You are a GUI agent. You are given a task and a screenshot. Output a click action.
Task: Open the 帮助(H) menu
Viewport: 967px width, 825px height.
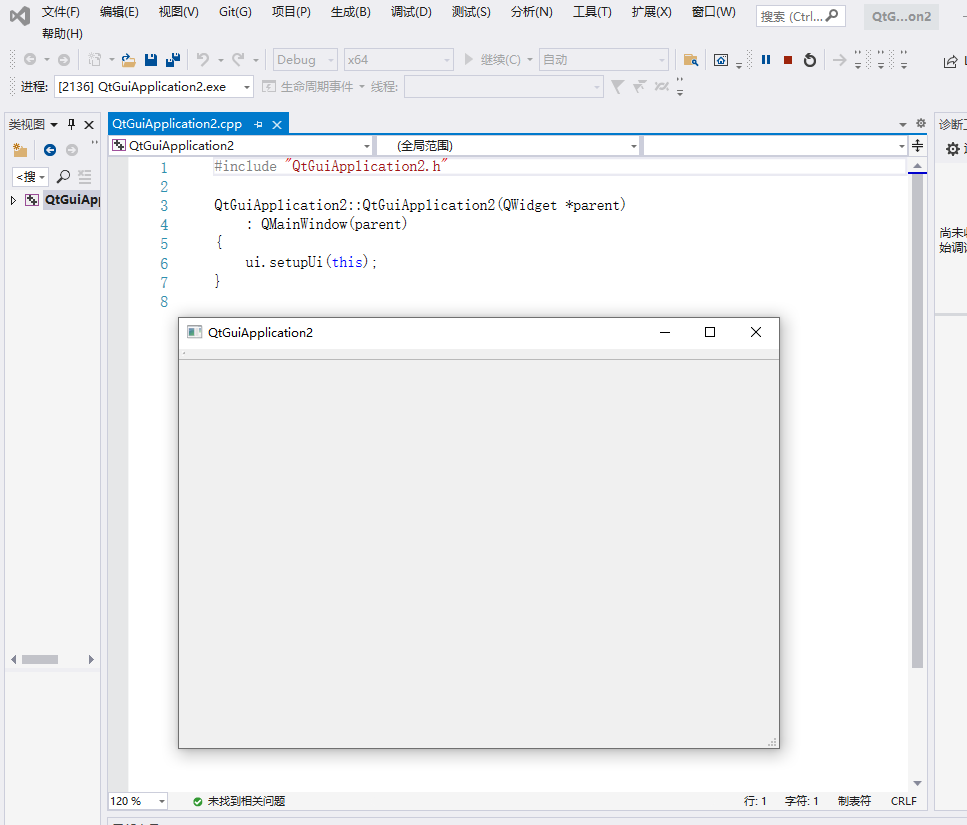[x=62, y=33]
